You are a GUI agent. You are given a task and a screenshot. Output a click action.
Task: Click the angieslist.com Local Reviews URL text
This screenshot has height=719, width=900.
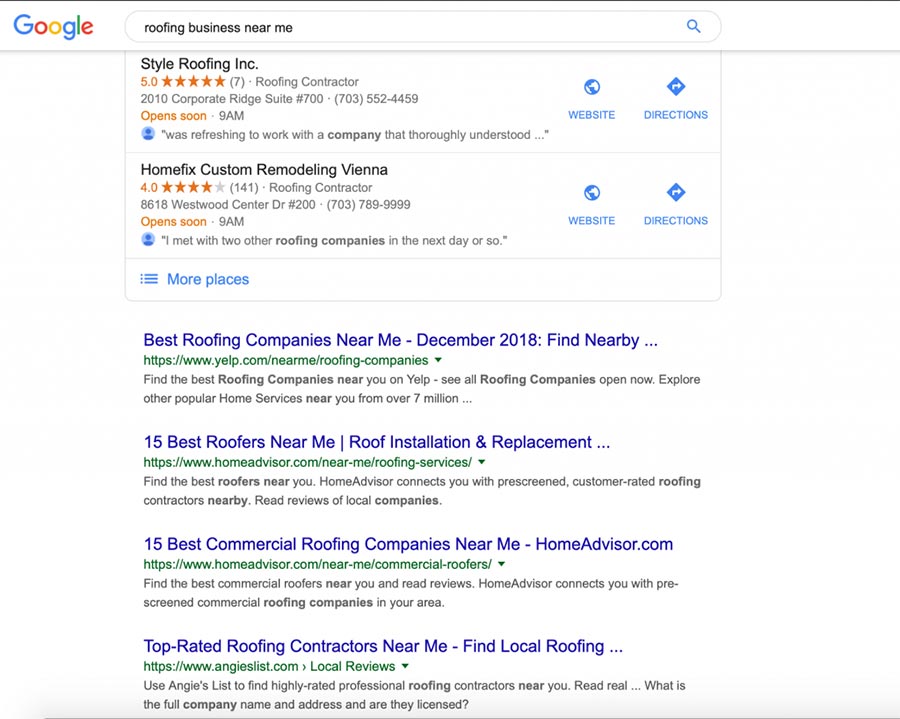(269, 667)
